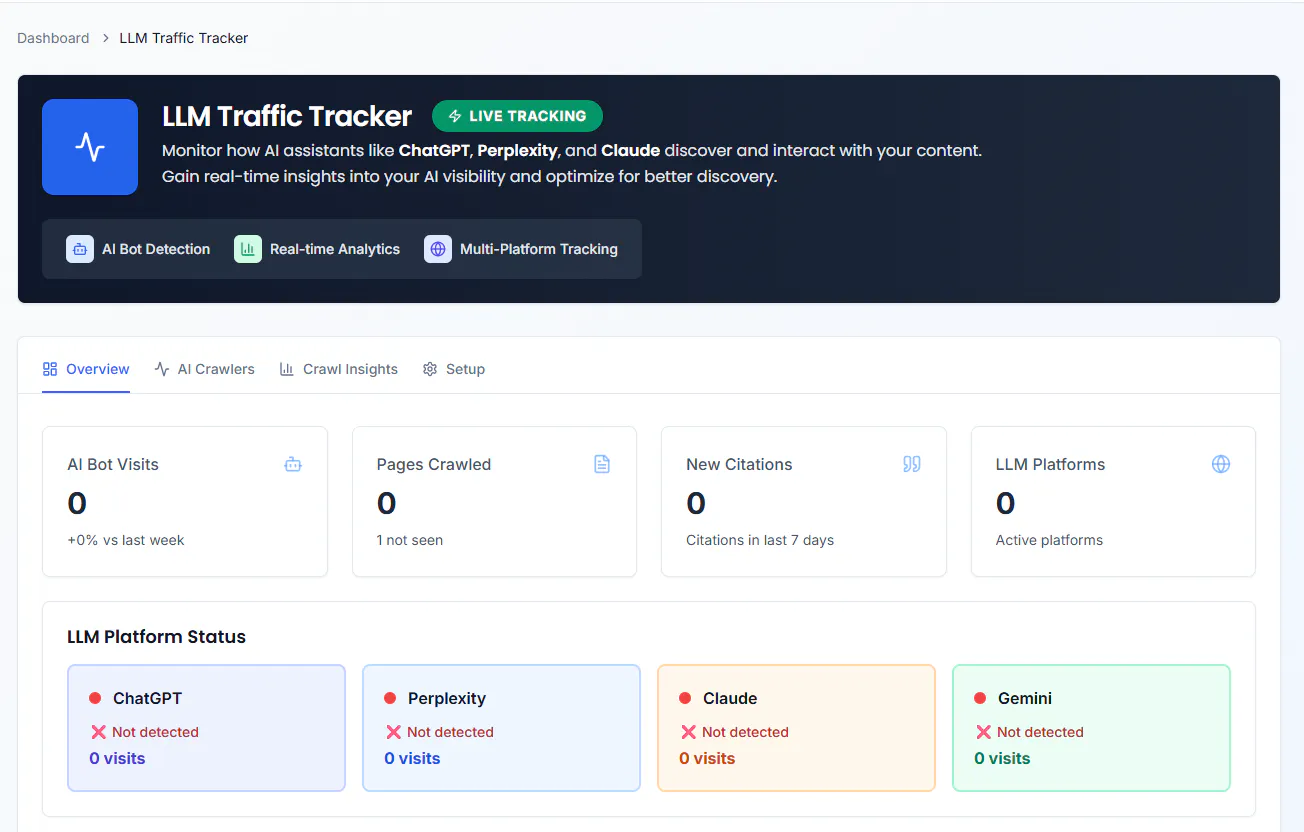Click "Citations in last 7 days" text

760,540
